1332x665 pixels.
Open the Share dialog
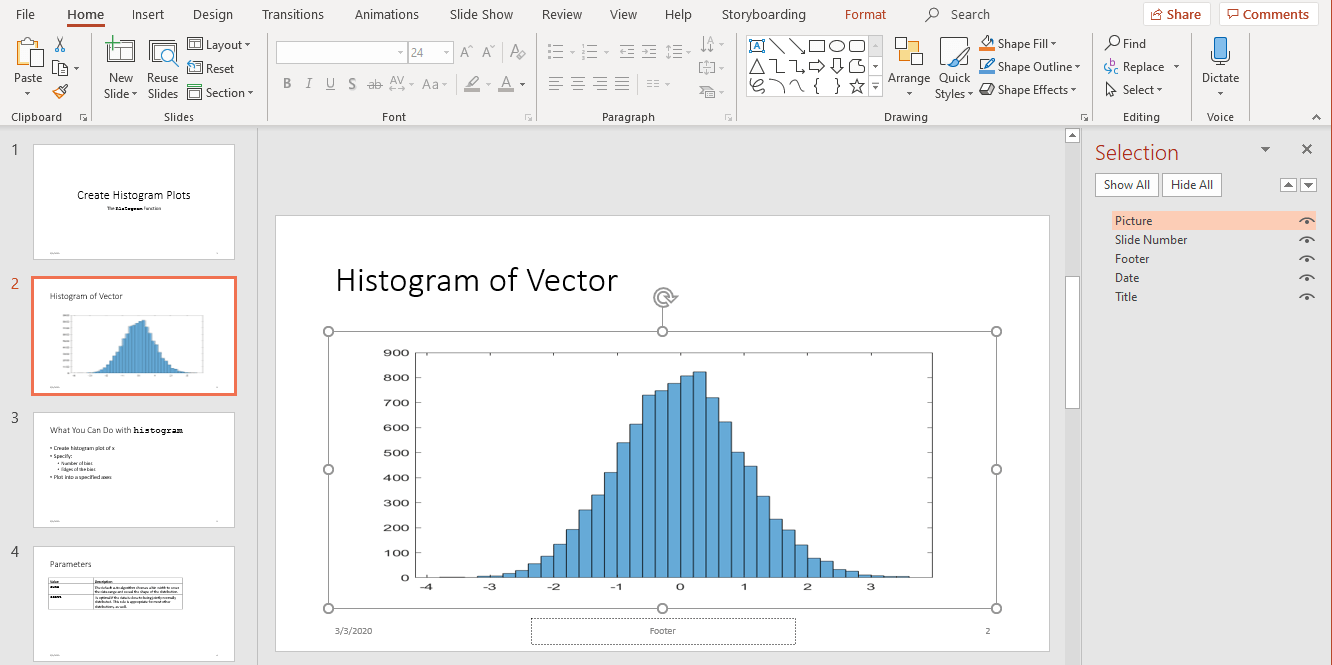1176,14
